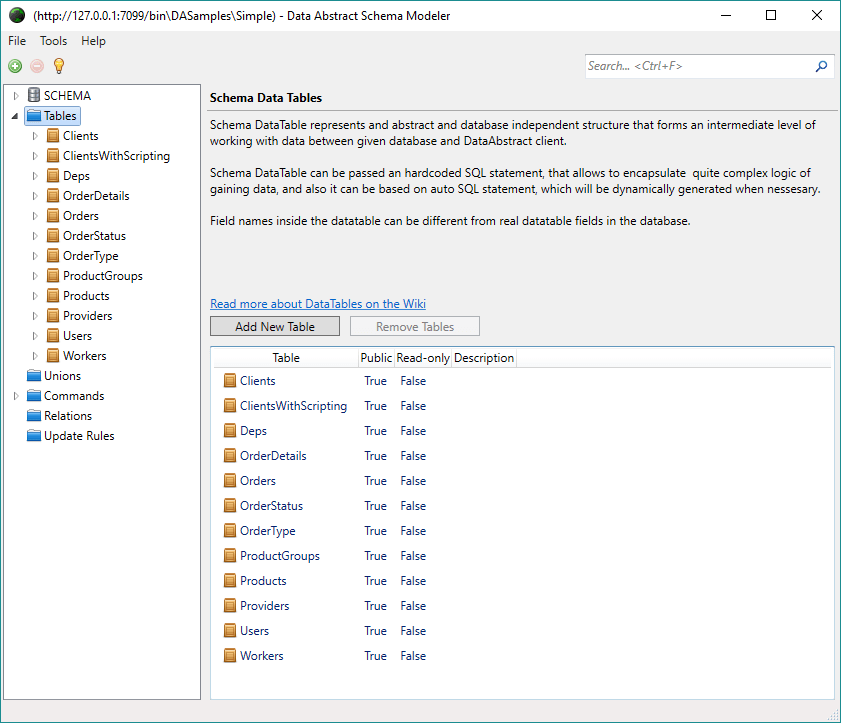Expand the SCHEMA tree node

[x=16, y=95]
